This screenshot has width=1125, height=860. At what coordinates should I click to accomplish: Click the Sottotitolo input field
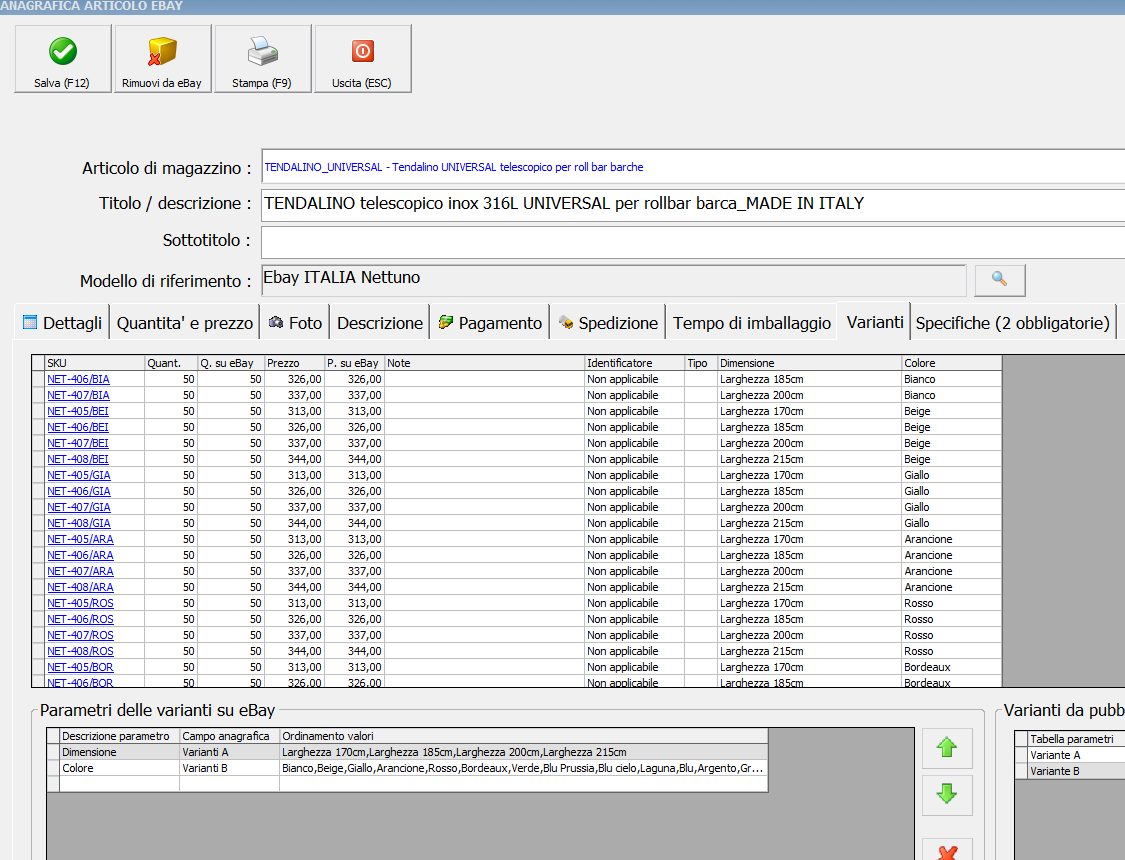click(690, 241)
